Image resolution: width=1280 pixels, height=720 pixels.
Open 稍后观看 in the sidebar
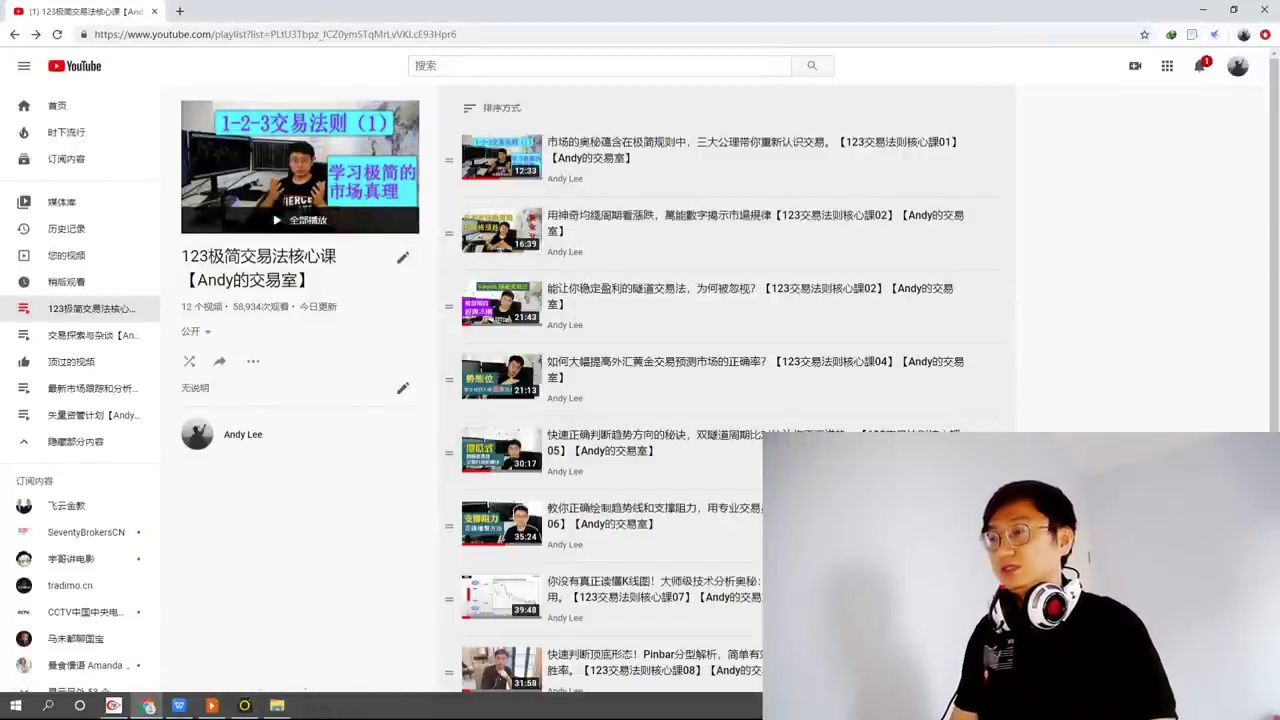80,282
